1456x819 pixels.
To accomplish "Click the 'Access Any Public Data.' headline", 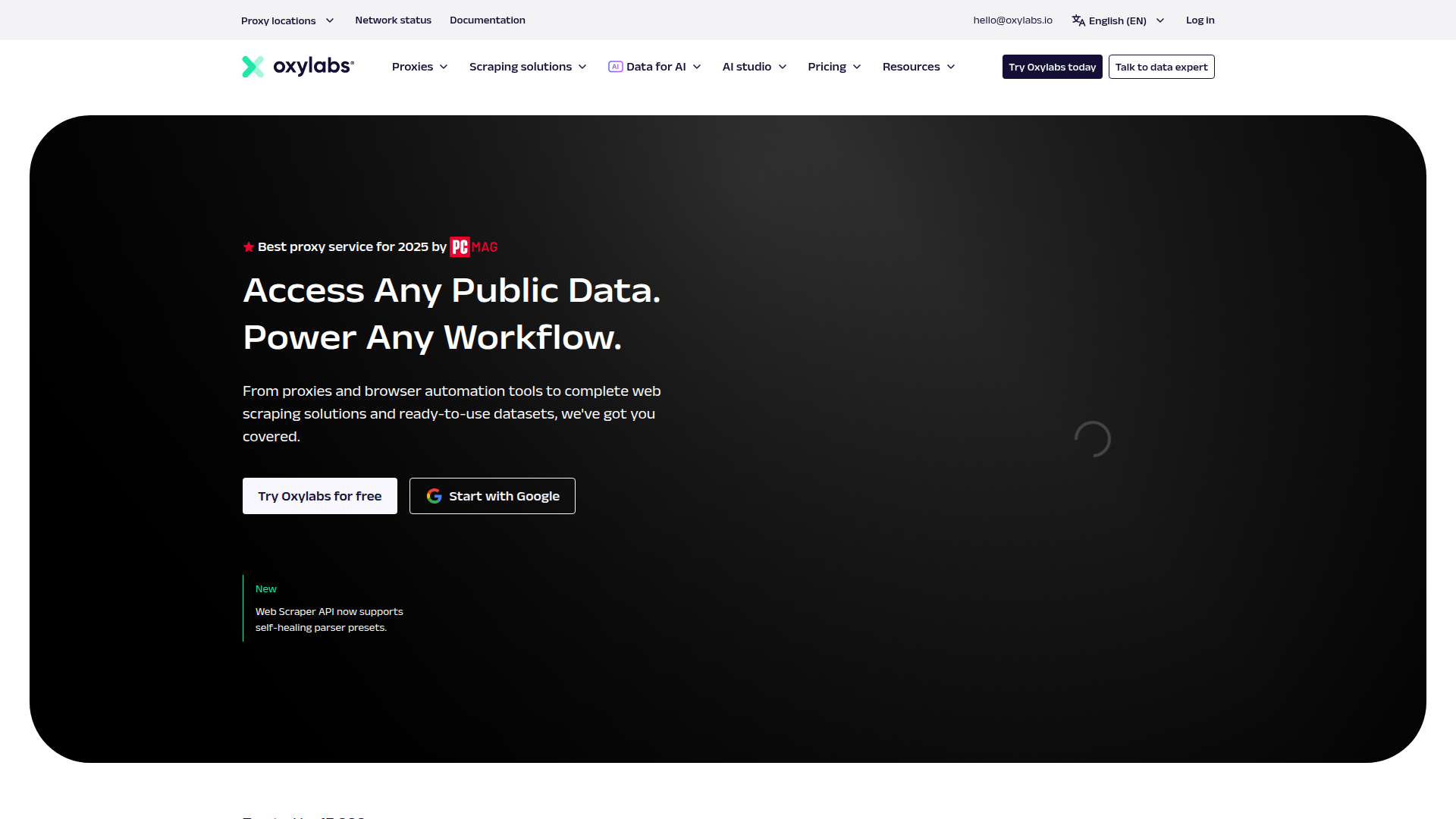I will (x=452, y=290).
